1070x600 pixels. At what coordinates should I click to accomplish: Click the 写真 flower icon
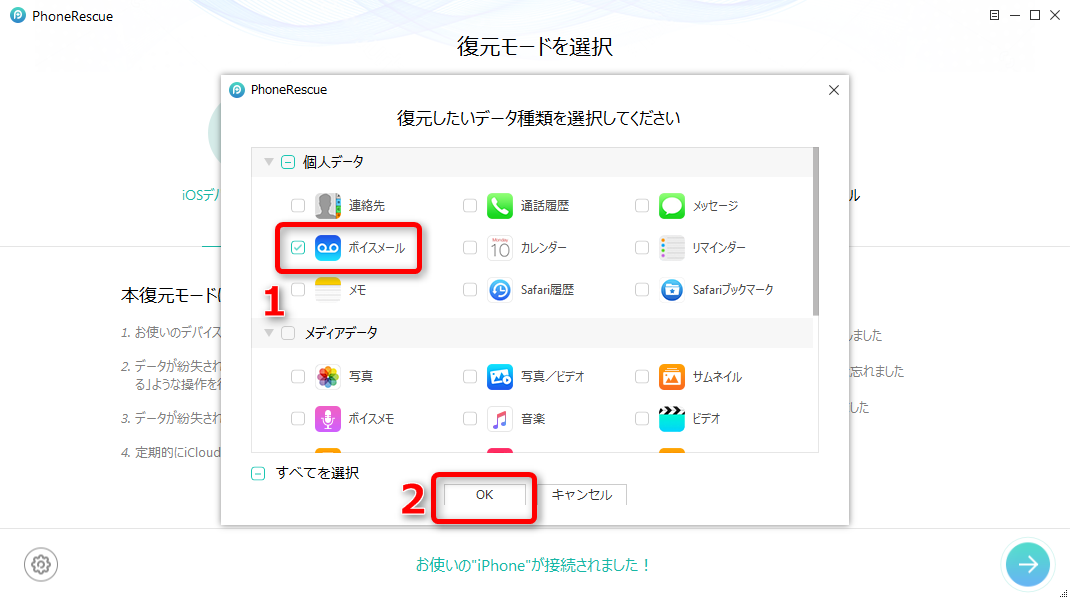tap(328, 376)
